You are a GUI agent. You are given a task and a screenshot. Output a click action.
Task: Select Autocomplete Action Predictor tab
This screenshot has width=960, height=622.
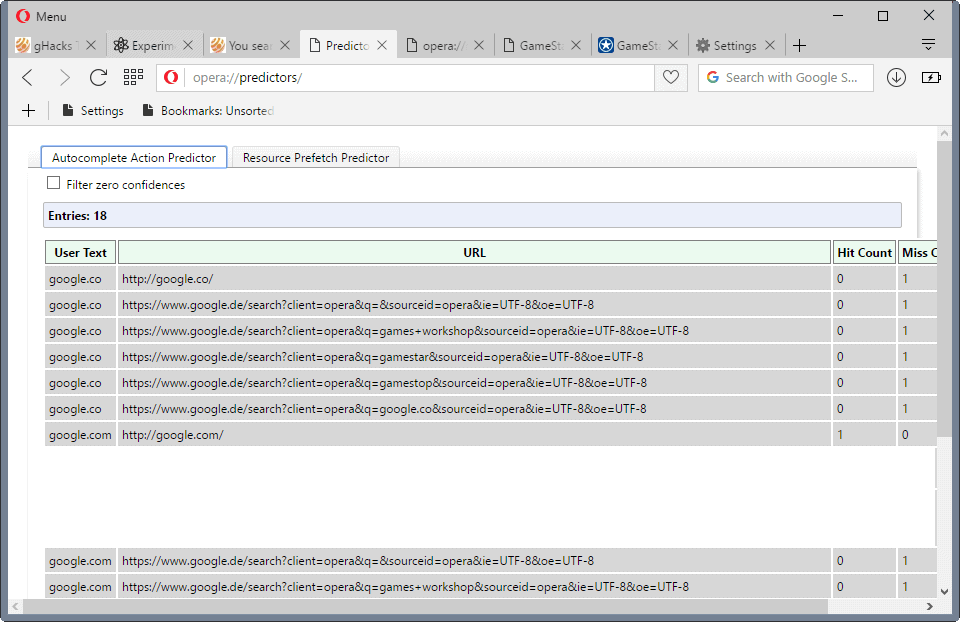134,157
